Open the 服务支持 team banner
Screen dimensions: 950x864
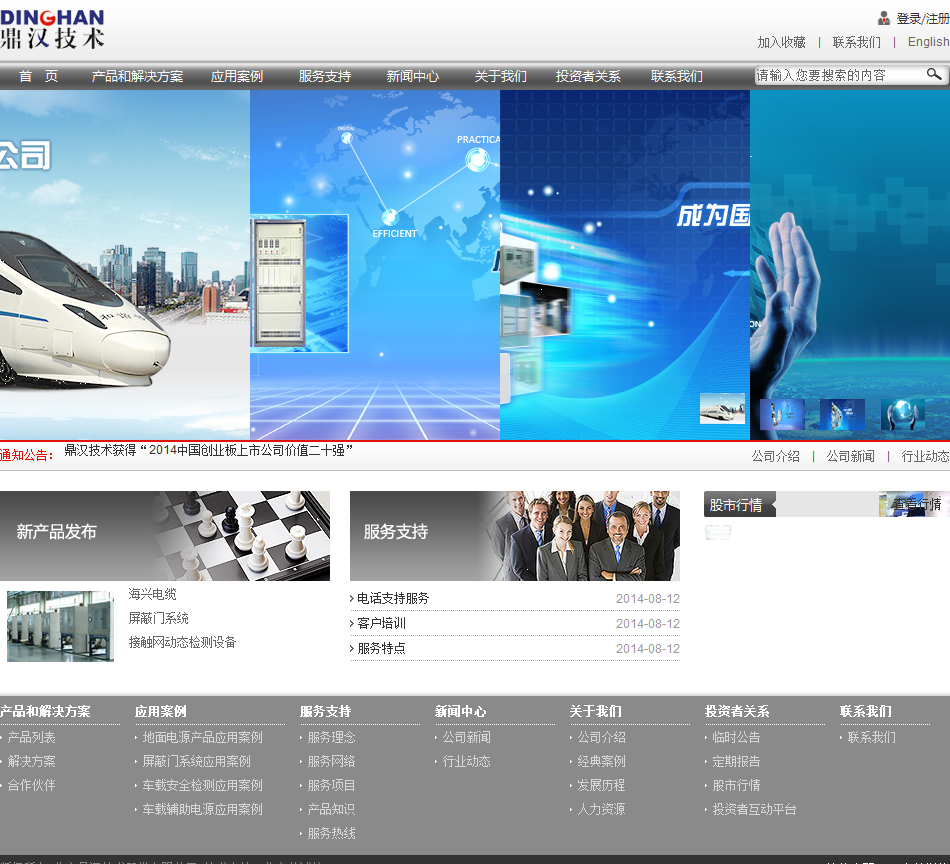pyautogui.click(x=515, y=536)
